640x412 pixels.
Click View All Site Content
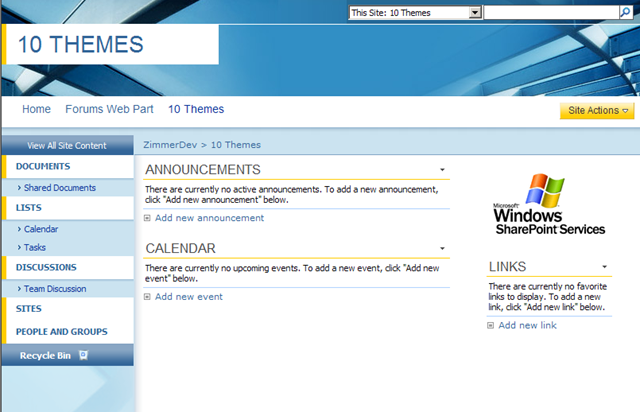67,145
